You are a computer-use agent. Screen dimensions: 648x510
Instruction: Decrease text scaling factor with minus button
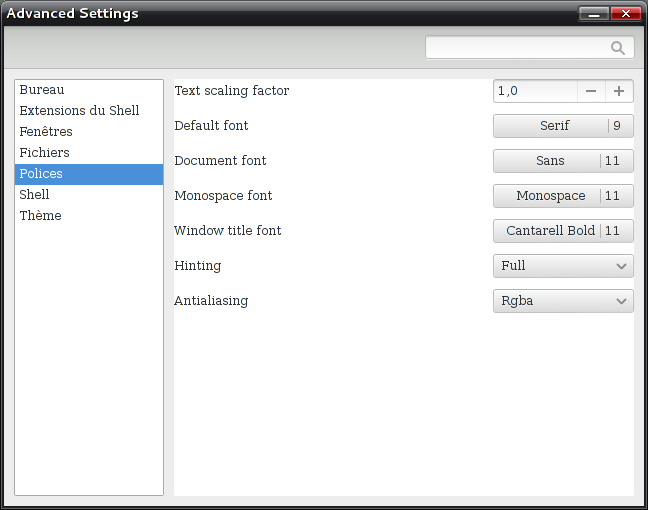pyautogui.click(x=591, y=91)
